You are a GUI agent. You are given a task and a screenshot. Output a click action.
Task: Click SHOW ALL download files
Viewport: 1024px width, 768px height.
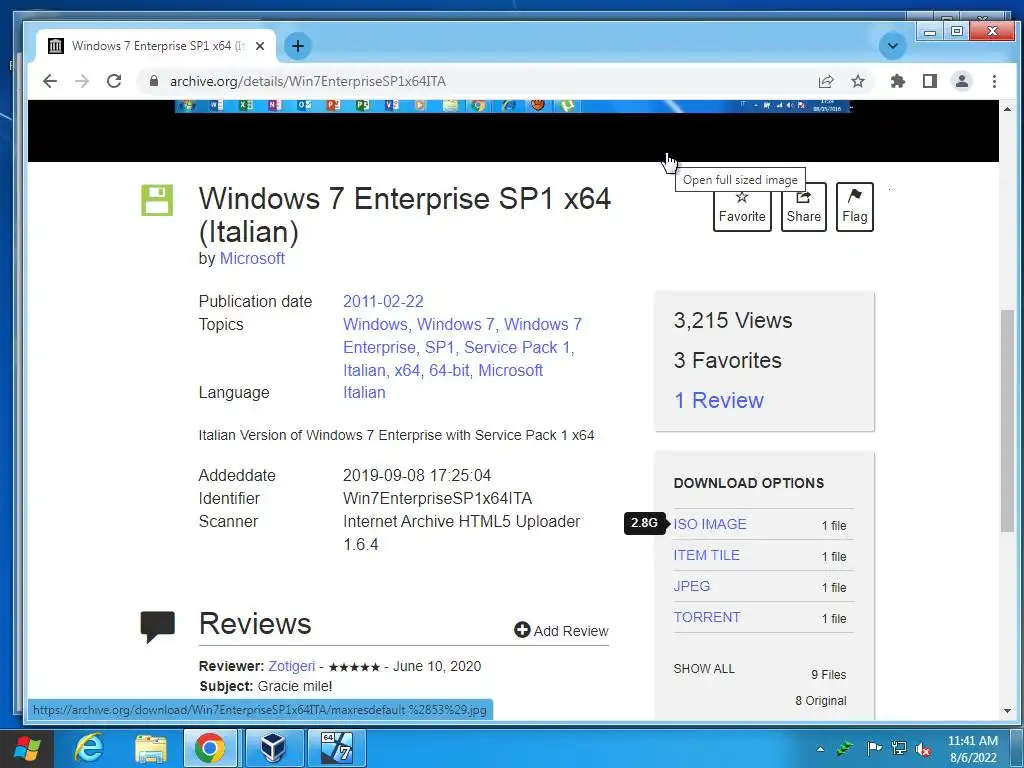(x=704, y=669)
